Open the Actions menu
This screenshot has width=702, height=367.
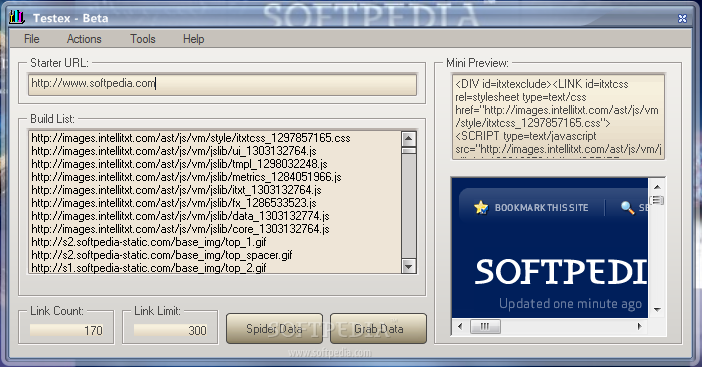(84, 39)
